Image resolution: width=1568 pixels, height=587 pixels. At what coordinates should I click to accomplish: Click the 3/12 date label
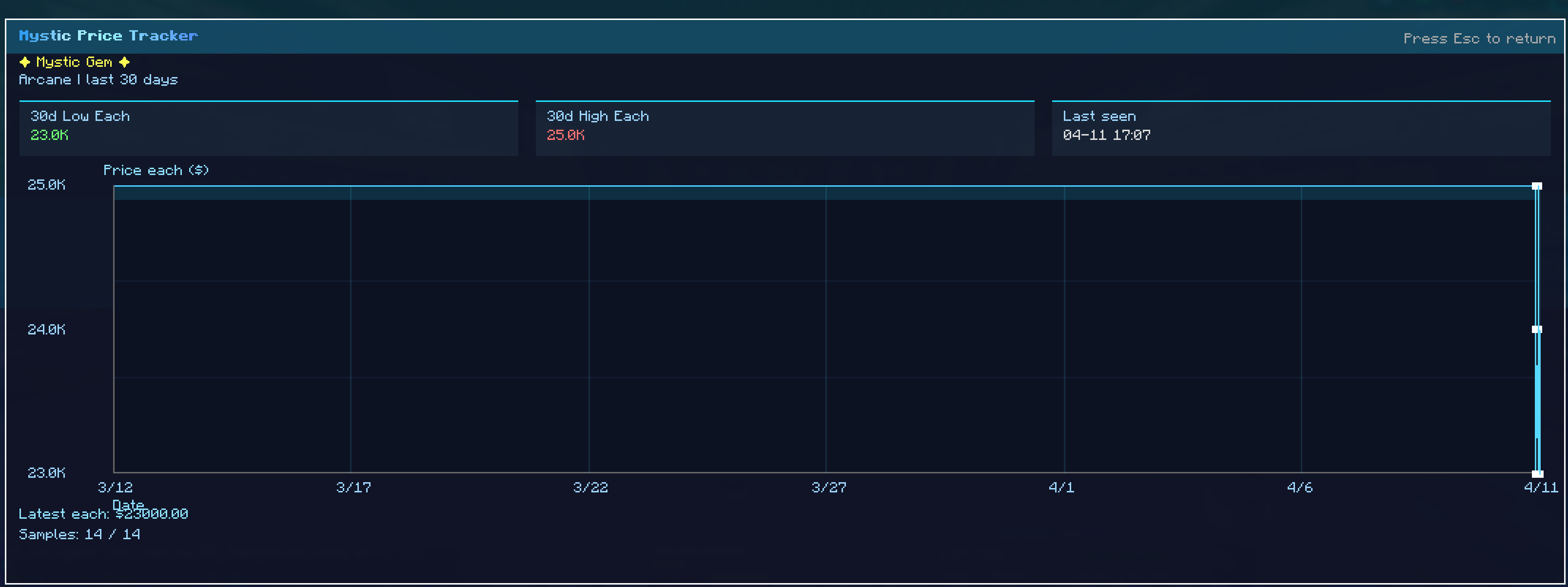click(115, 487)
